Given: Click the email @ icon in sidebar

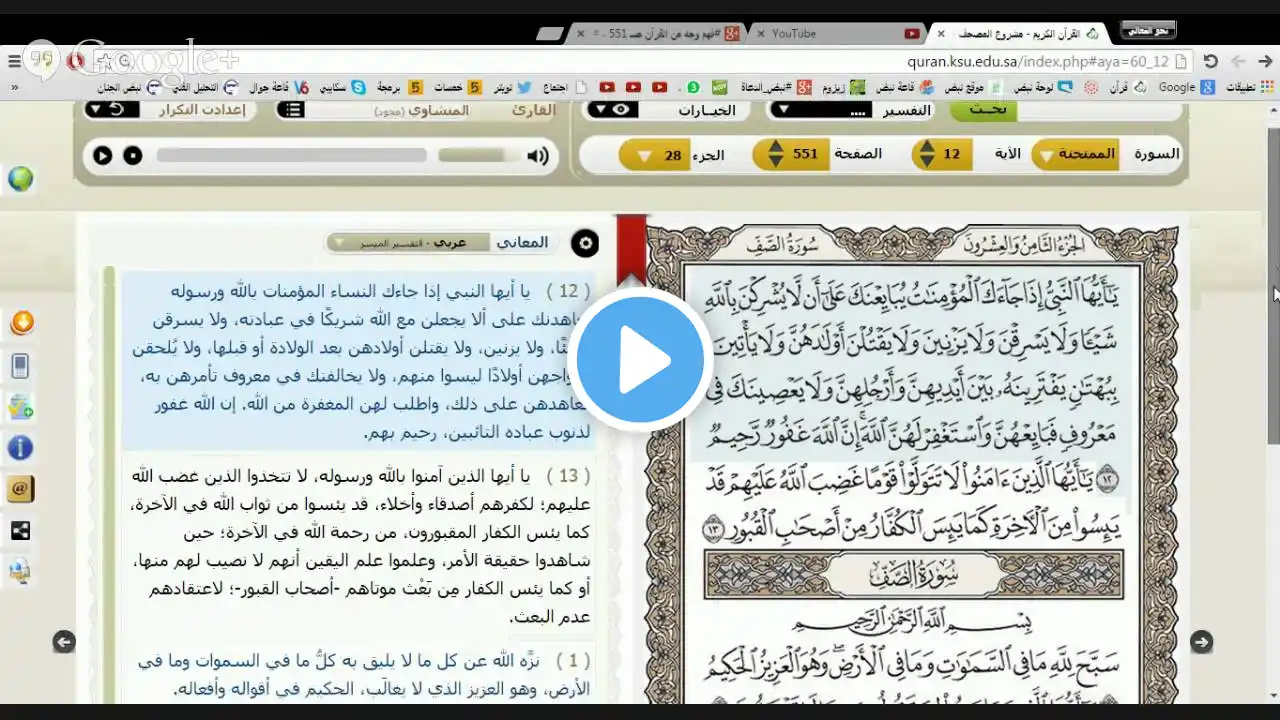Looking at the screenshot, I should (x=20, y=489).
